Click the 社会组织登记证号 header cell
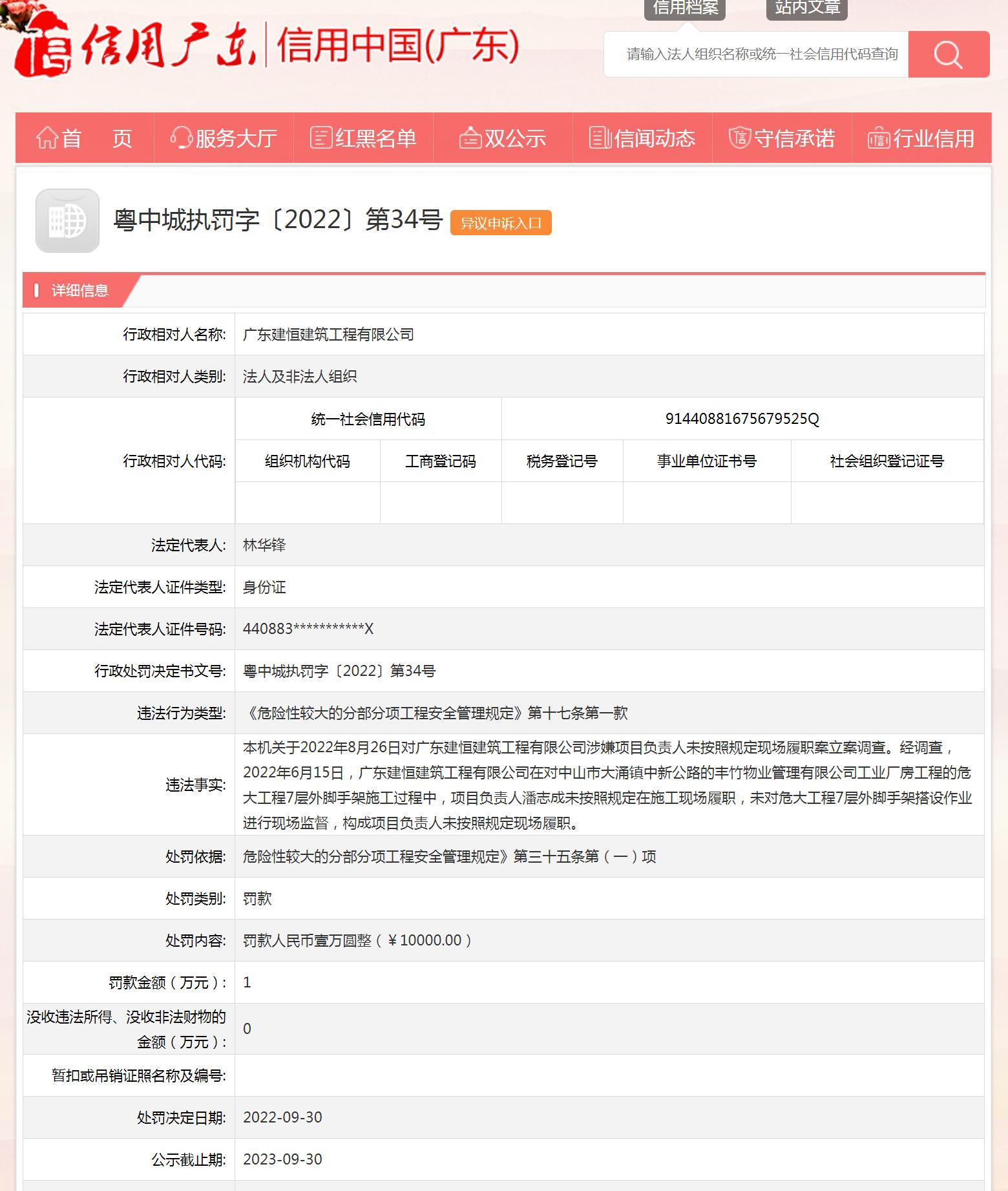Screen dimensions: 1008x1191 [887, 461]
